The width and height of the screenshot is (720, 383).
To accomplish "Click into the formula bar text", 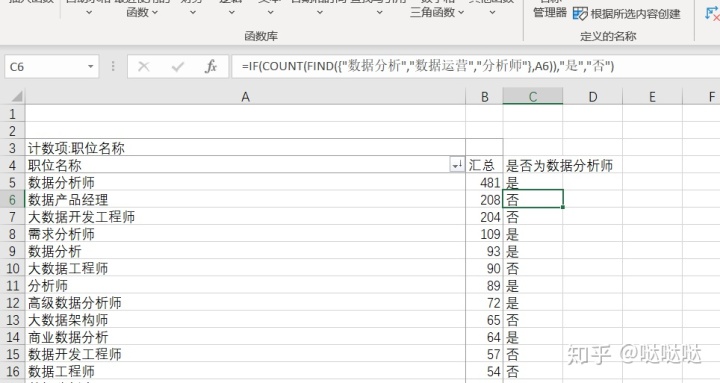I will [x=427, y=67].
